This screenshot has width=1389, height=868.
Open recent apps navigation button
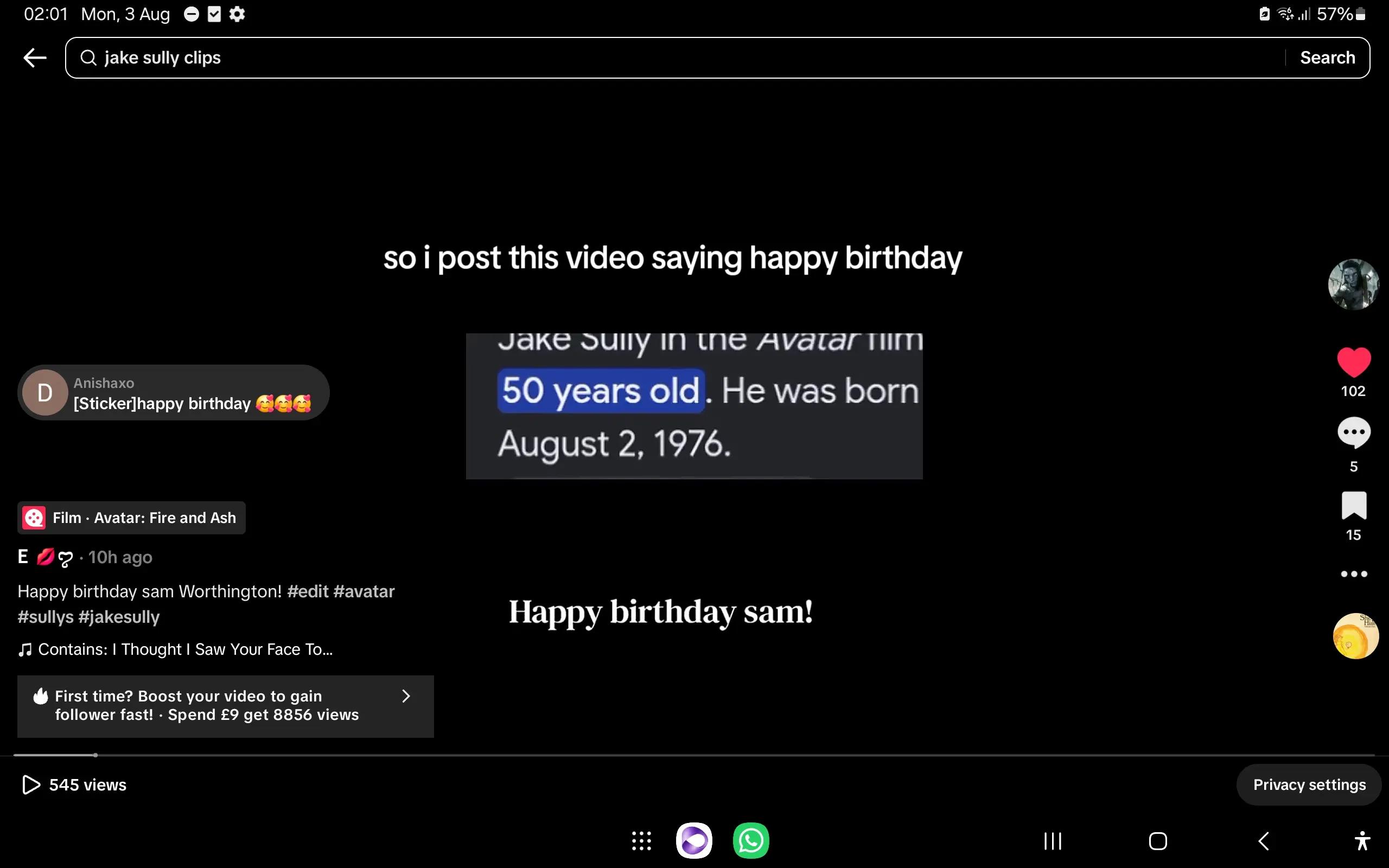click(1053, 841)
